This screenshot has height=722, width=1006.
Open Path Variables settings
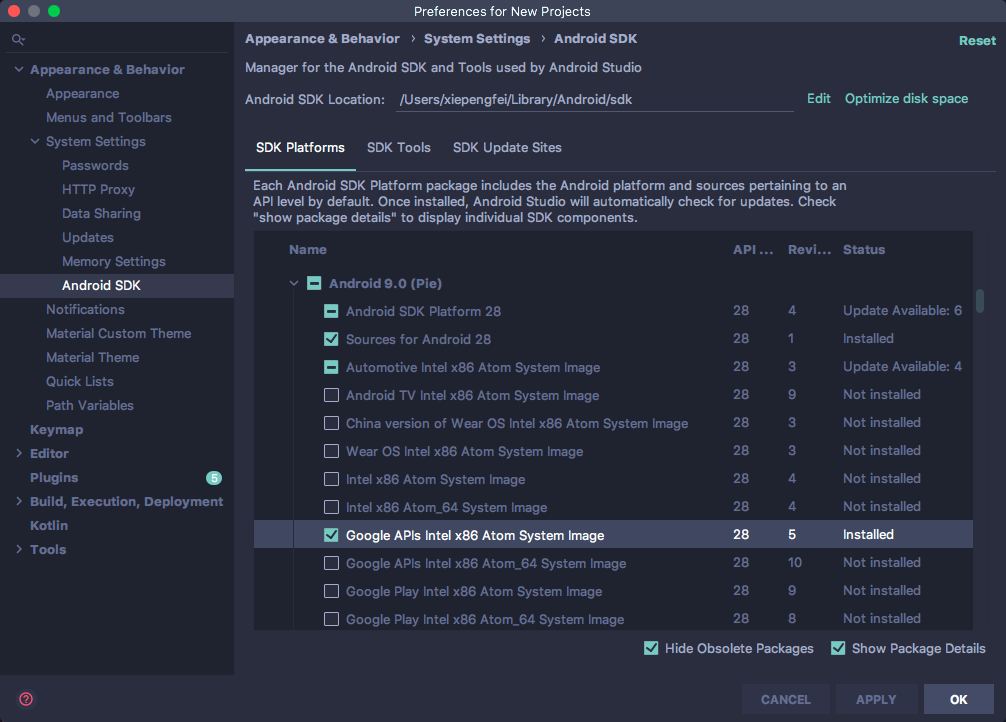pos(90,406)
